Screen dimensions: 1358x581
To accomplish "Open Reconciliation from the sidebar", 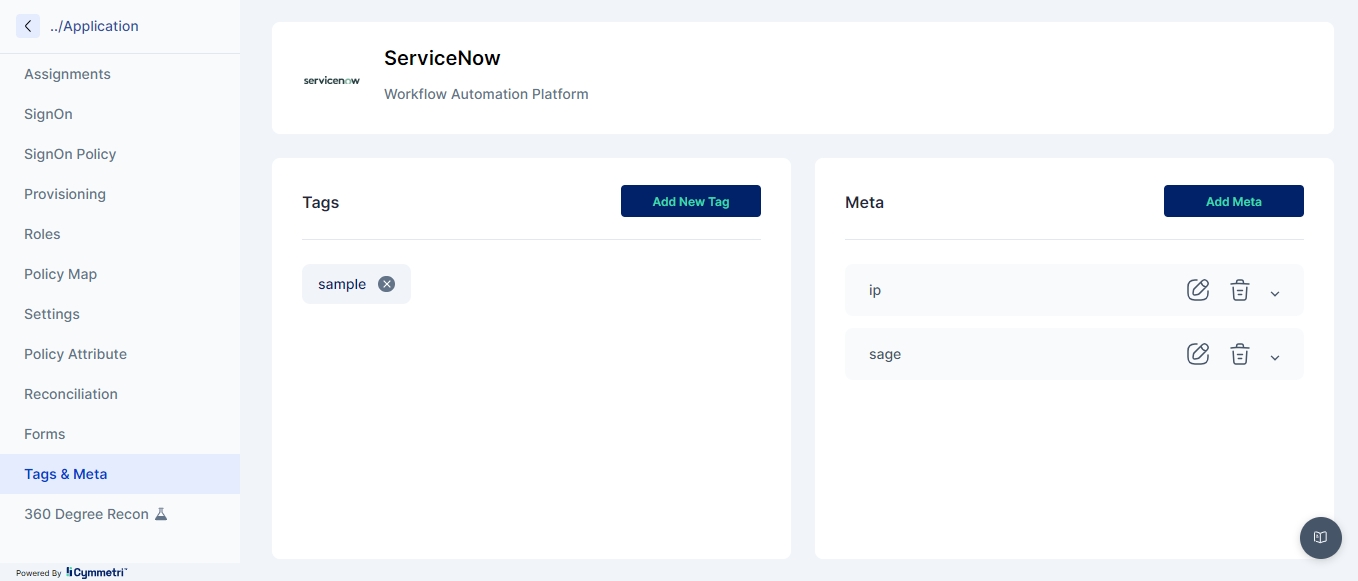I will click(71, 394).
